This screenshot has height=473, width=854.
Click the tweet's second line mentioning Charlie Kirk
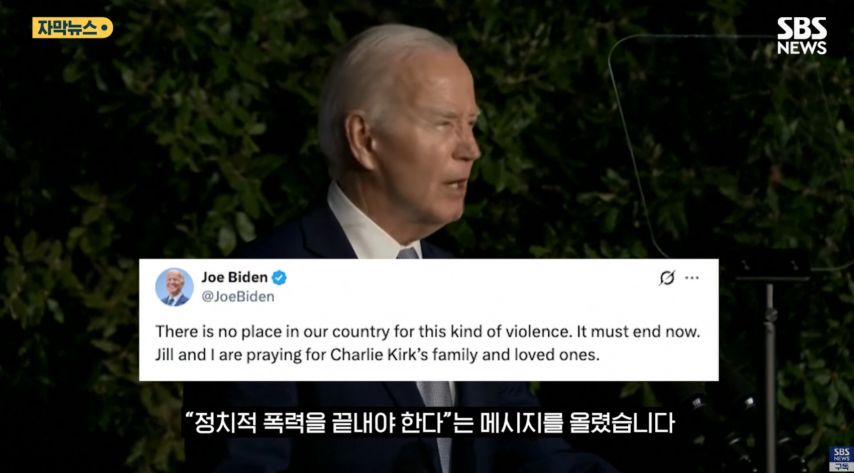click(x=377, y=355)
